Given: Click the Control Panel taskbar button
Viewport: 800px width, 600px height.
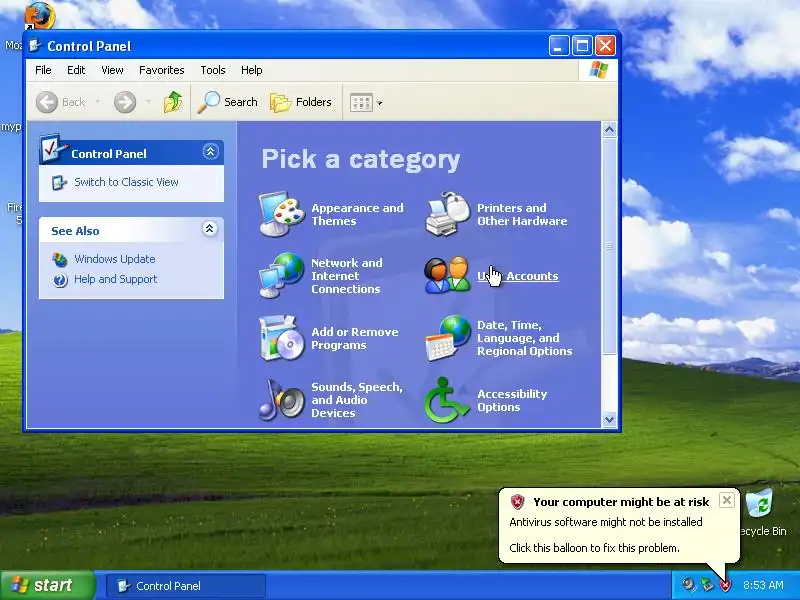Looking at the screenshot, I should pyautogui.click(x=186, y=586).
